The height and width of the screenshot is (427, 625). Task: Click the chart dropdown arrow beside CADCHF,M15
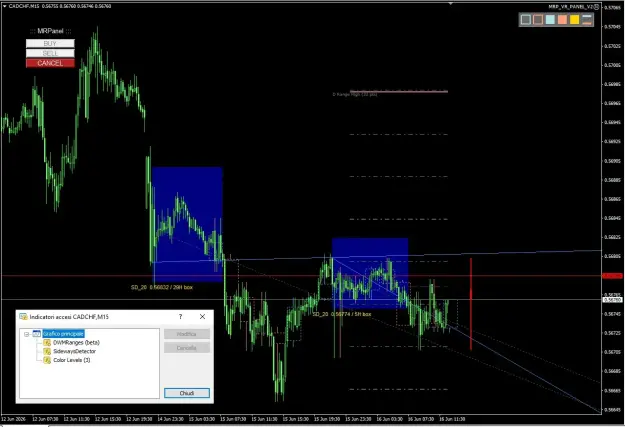(x=4, y=6)
